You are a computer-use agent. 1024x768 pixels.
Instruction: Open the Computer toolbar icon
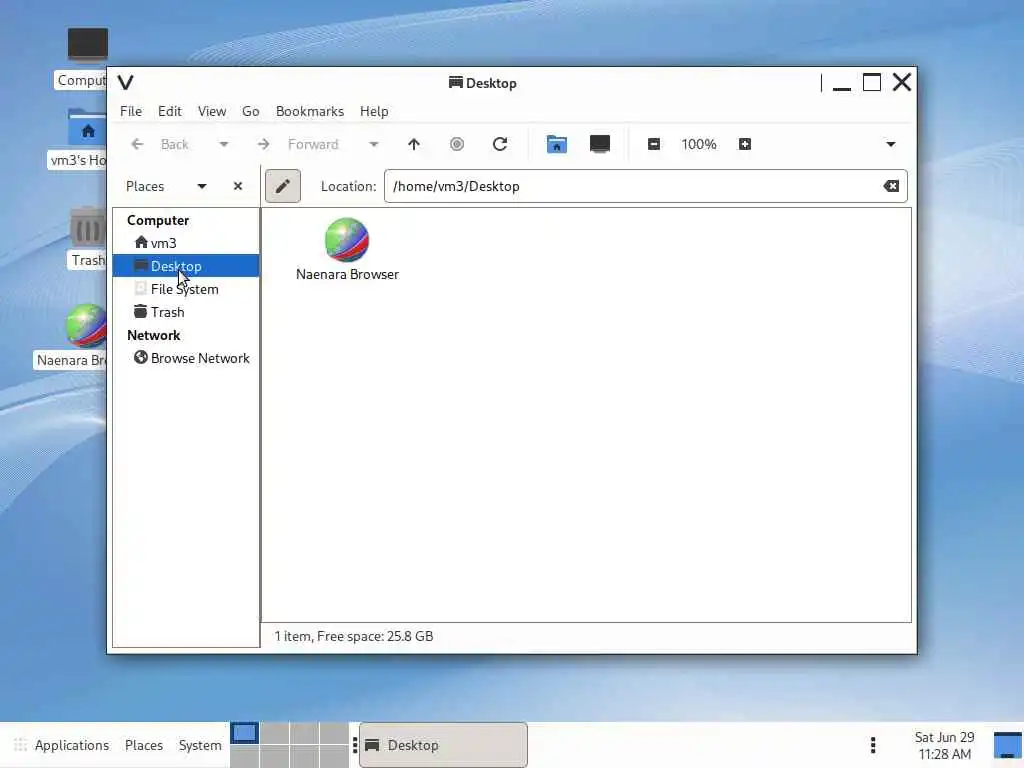600,144
